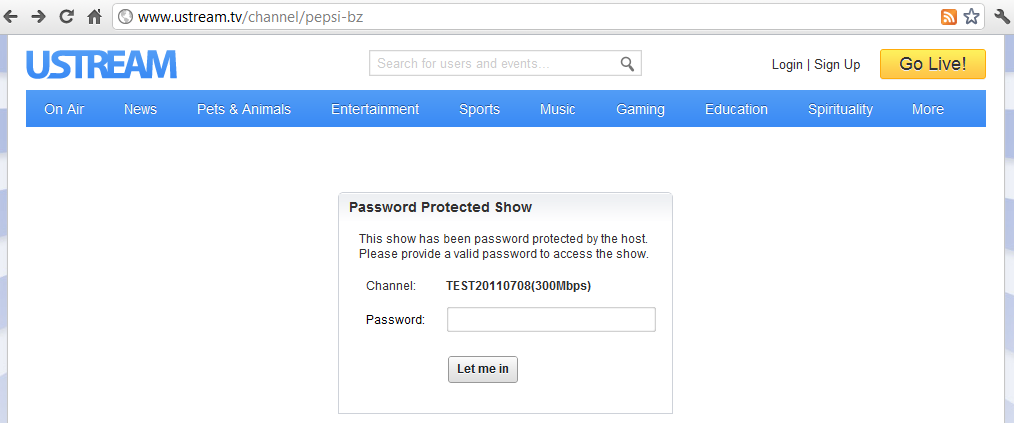Screen dimensions: 1014x423
Task: Go to the Gaming category
Action: 640,109
